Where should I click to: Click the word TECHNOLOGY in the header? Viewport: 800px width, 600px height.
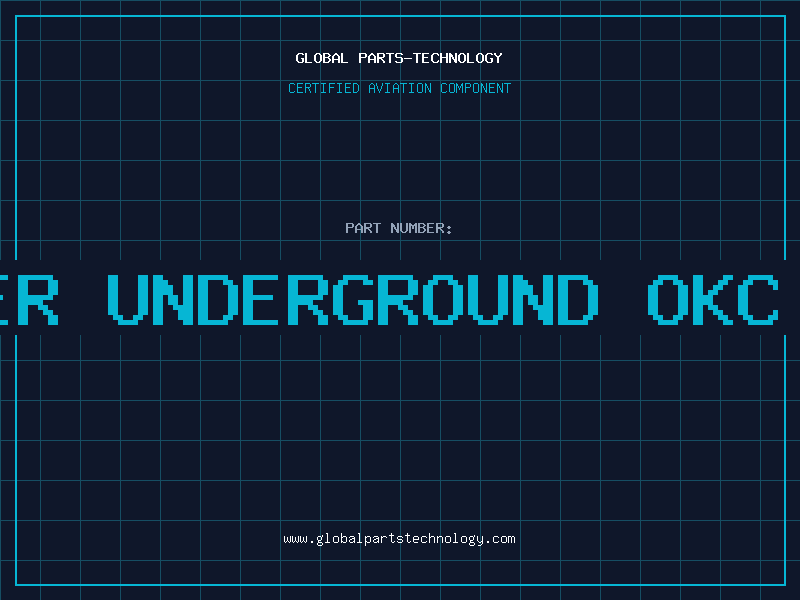(457, 58)
